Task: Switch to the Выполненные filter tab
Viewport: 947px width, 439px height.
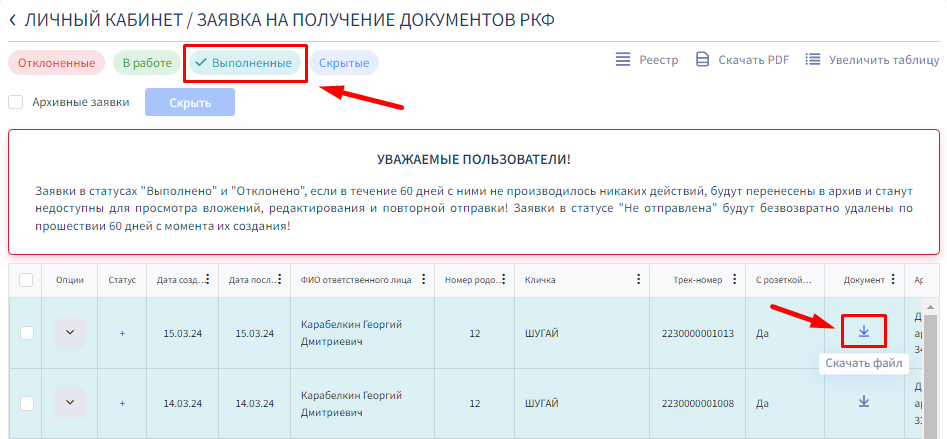Action: point(245,63)
